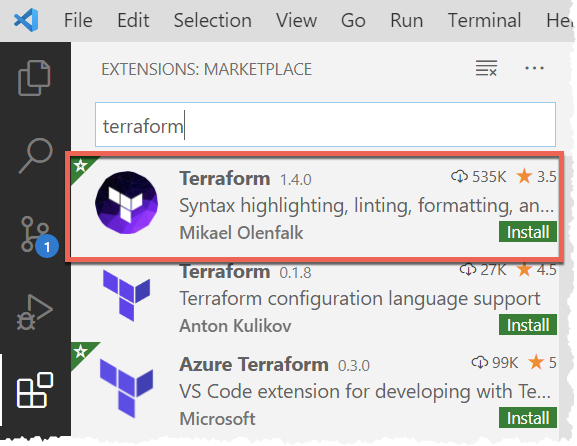577x446 pixels.
Task: Install Azure Terraform by Microsoft
Action: pos(528,418)
